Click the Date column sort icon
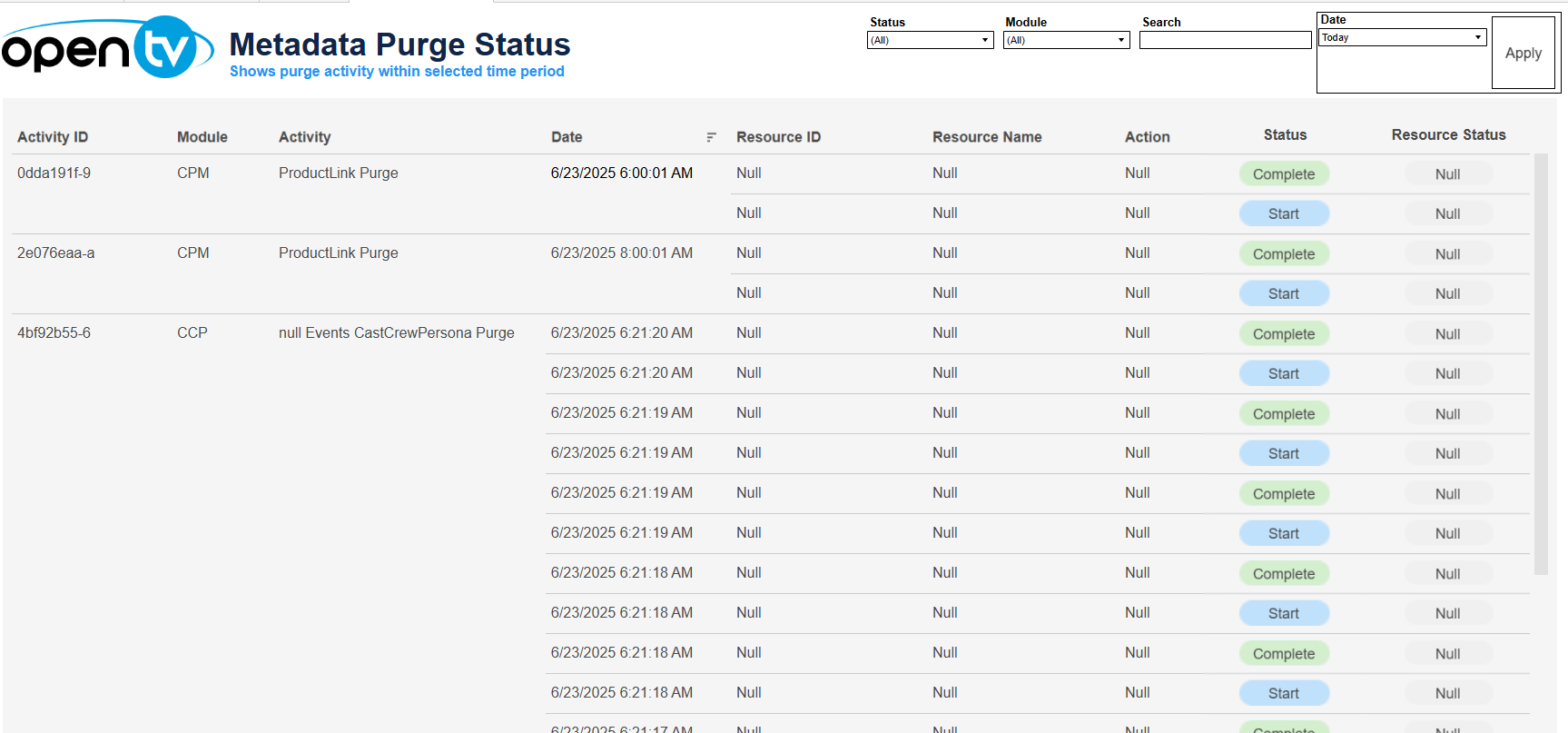Image resolution: width=1568 pixels, height=733 pixels. (711, 137)
